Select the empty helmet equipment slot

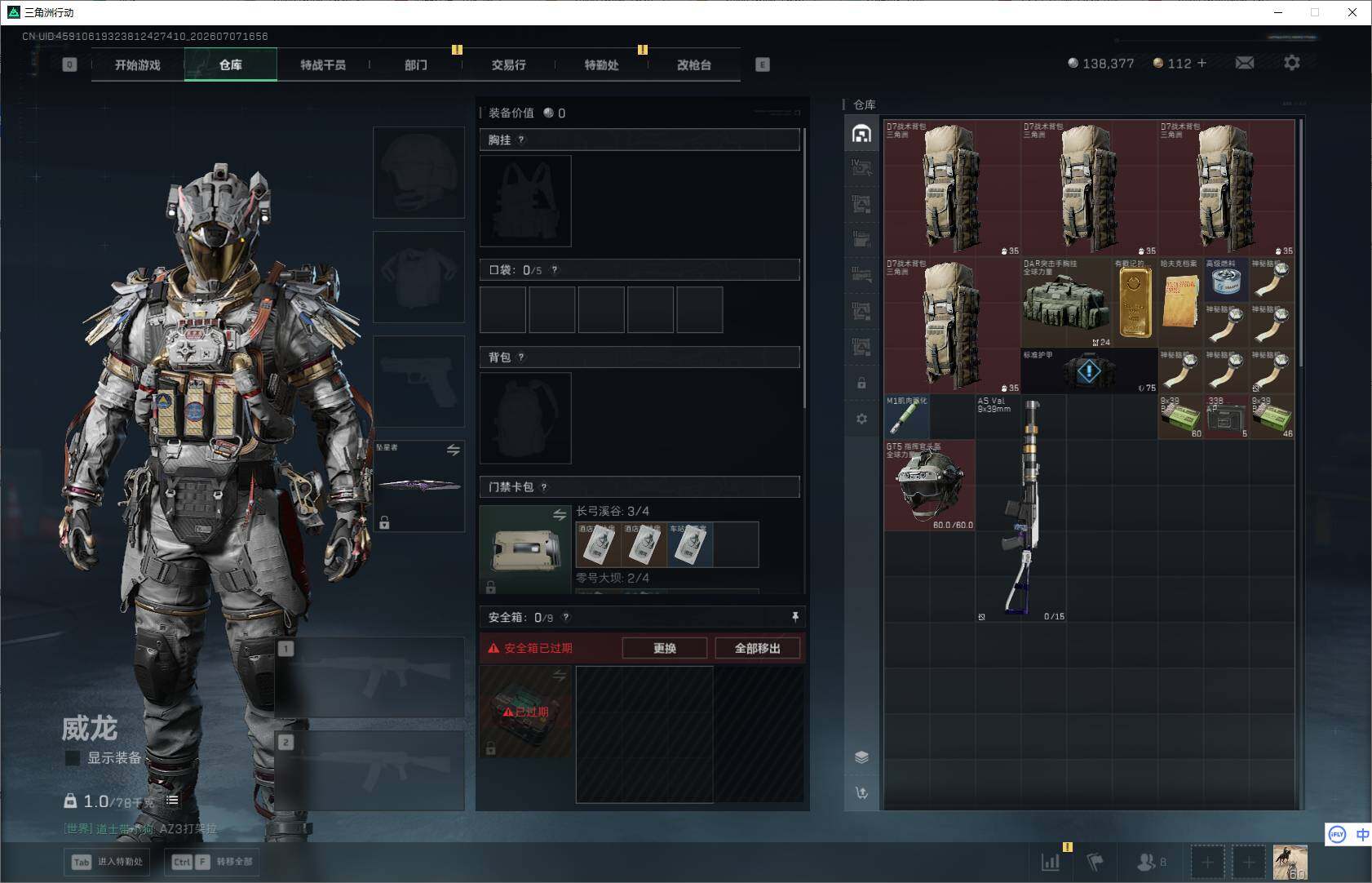pos(418,172)
